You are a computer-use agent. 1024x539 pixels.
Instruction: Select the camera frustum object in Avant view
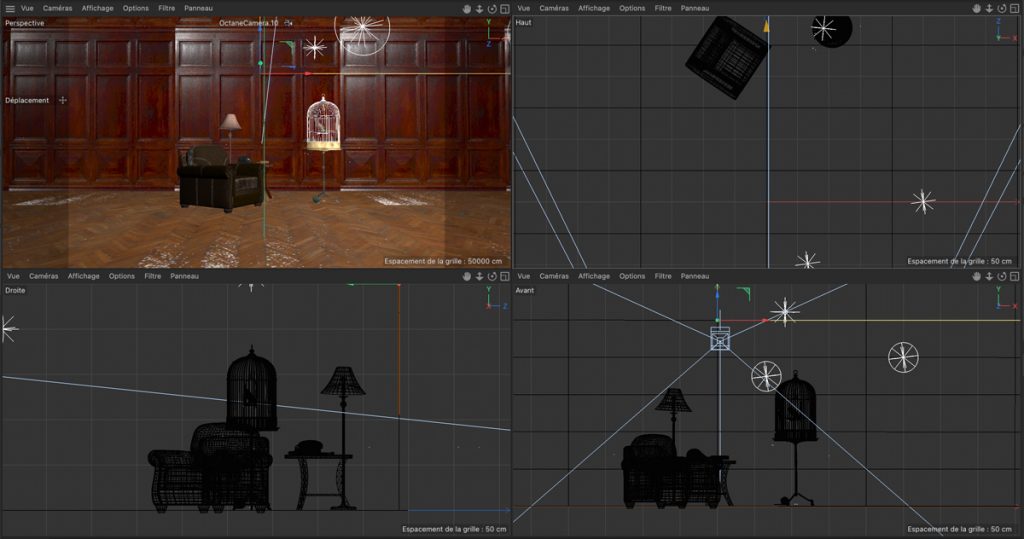pyautogui.click(x=720, y=339)
